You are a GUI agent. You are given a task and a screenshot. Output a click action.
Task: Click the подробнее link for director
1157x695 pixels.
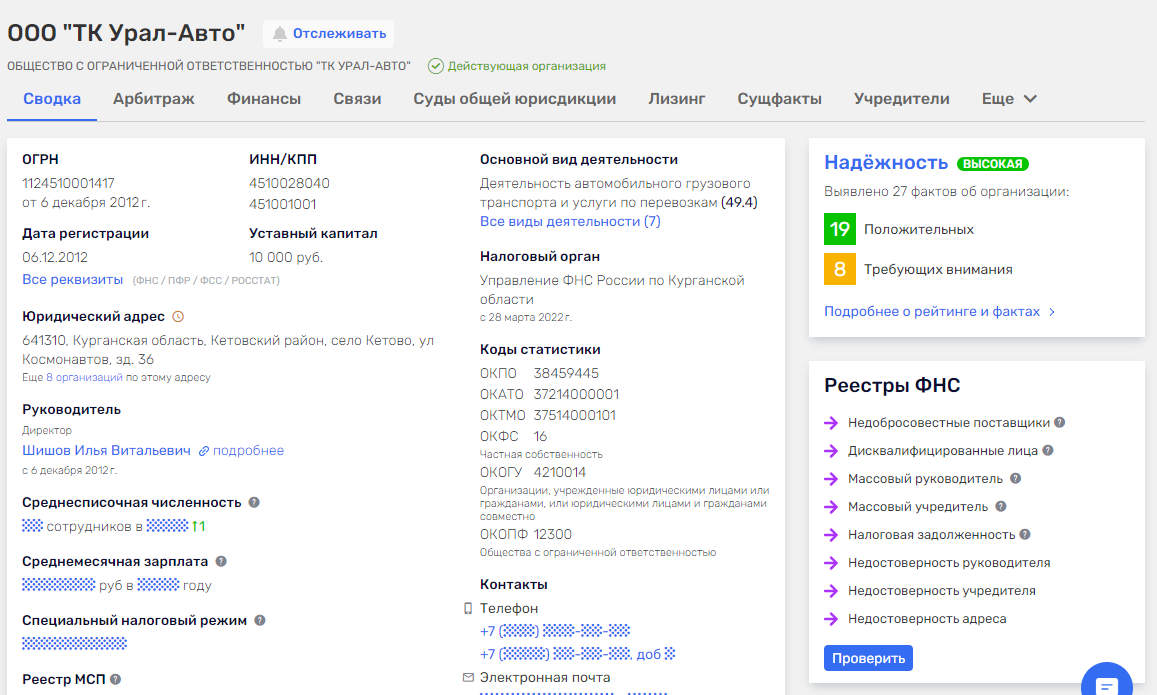point(248,451)
